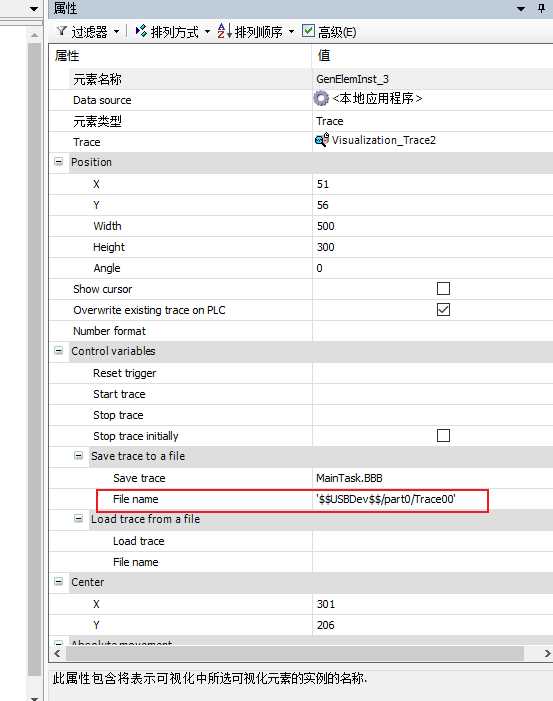553x701 pixels.
Task: Click left panel vertical scrollbar up arrow
Action: click(x=34, y=34)
